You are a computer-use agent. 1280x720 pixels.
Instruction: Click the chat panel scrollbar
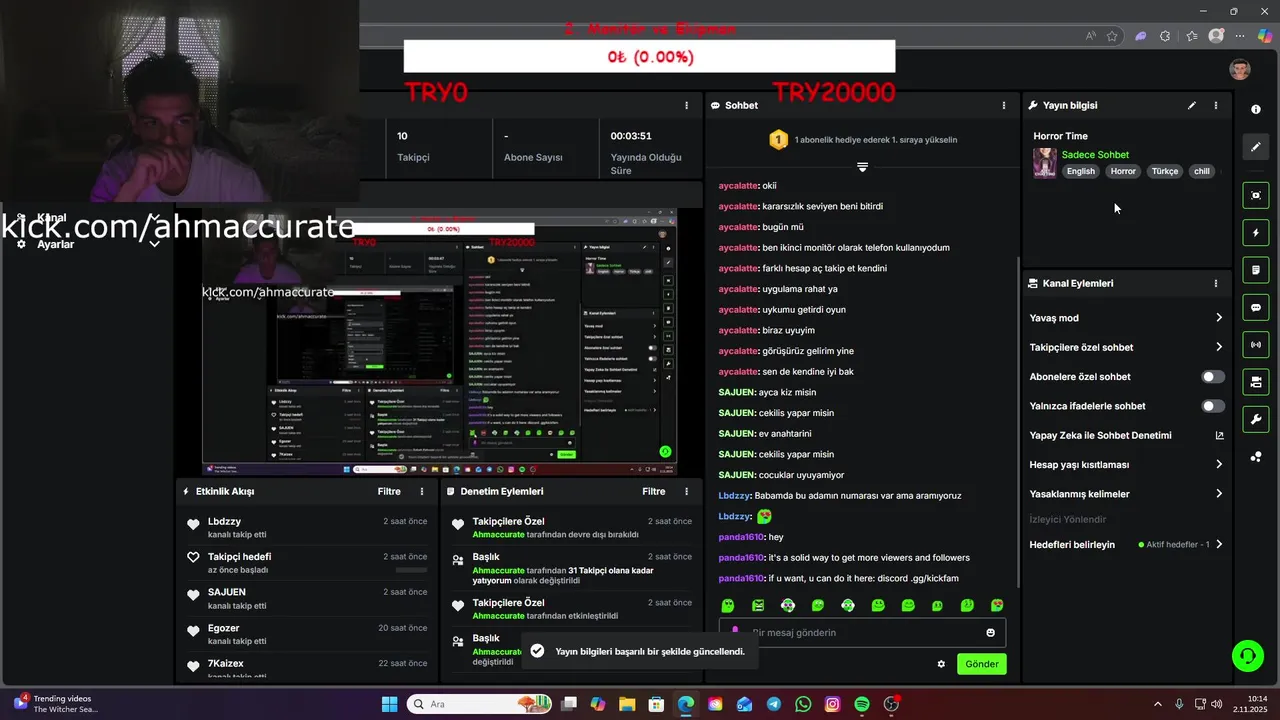1017,420
